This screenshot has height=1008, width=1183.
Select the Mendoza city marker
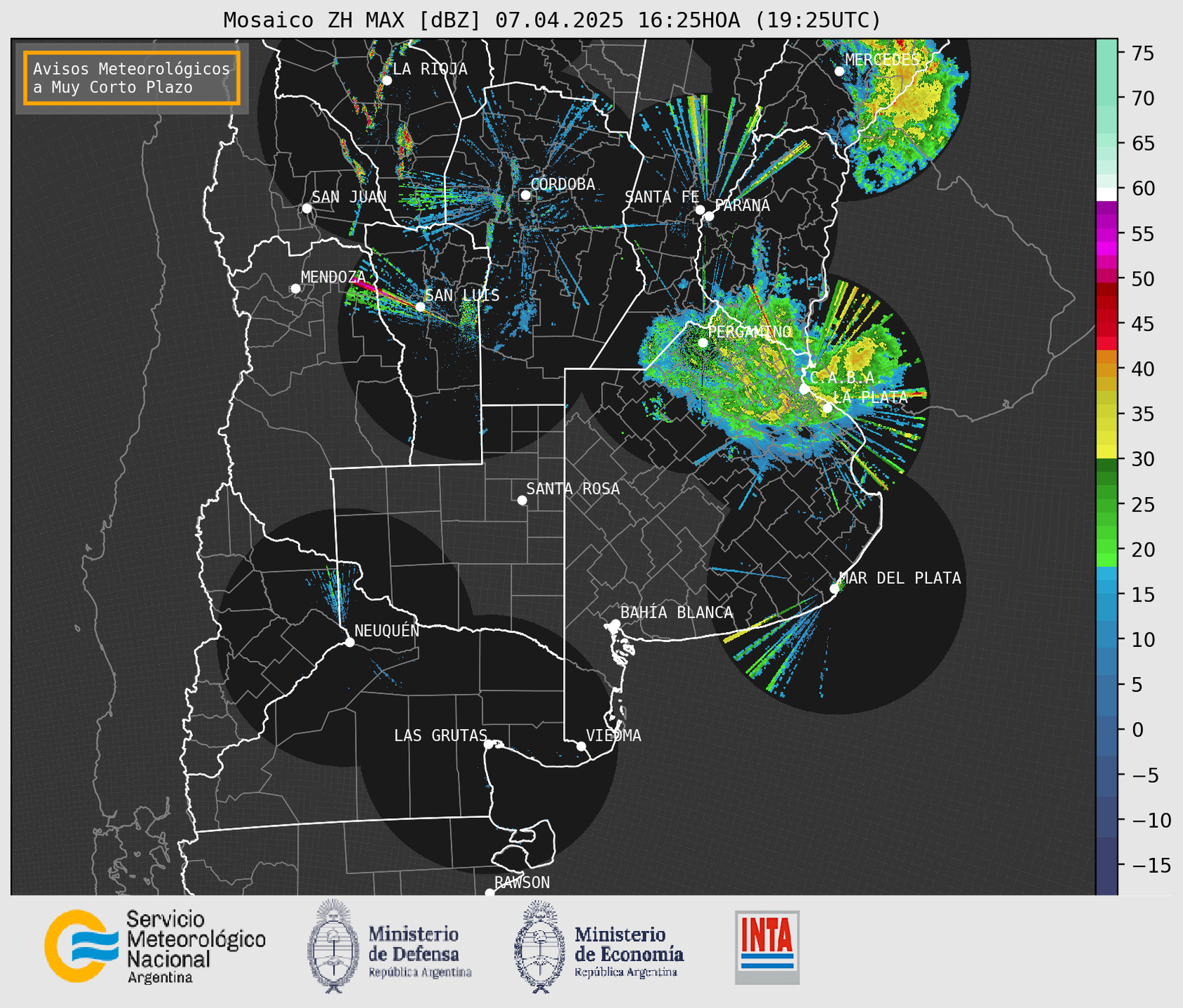tap(295, 289)
